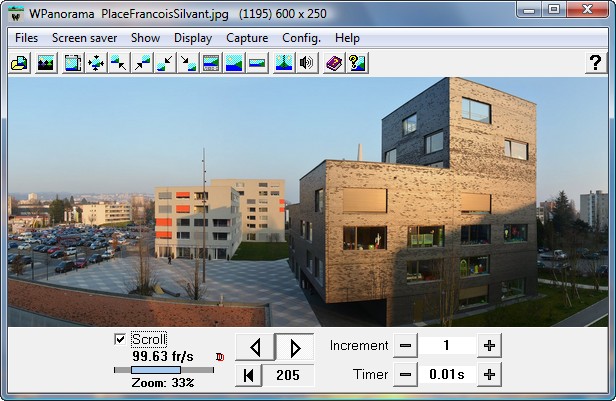Click the full-window frame toolbar icon
616x401 pixels.
pos(72,63)
